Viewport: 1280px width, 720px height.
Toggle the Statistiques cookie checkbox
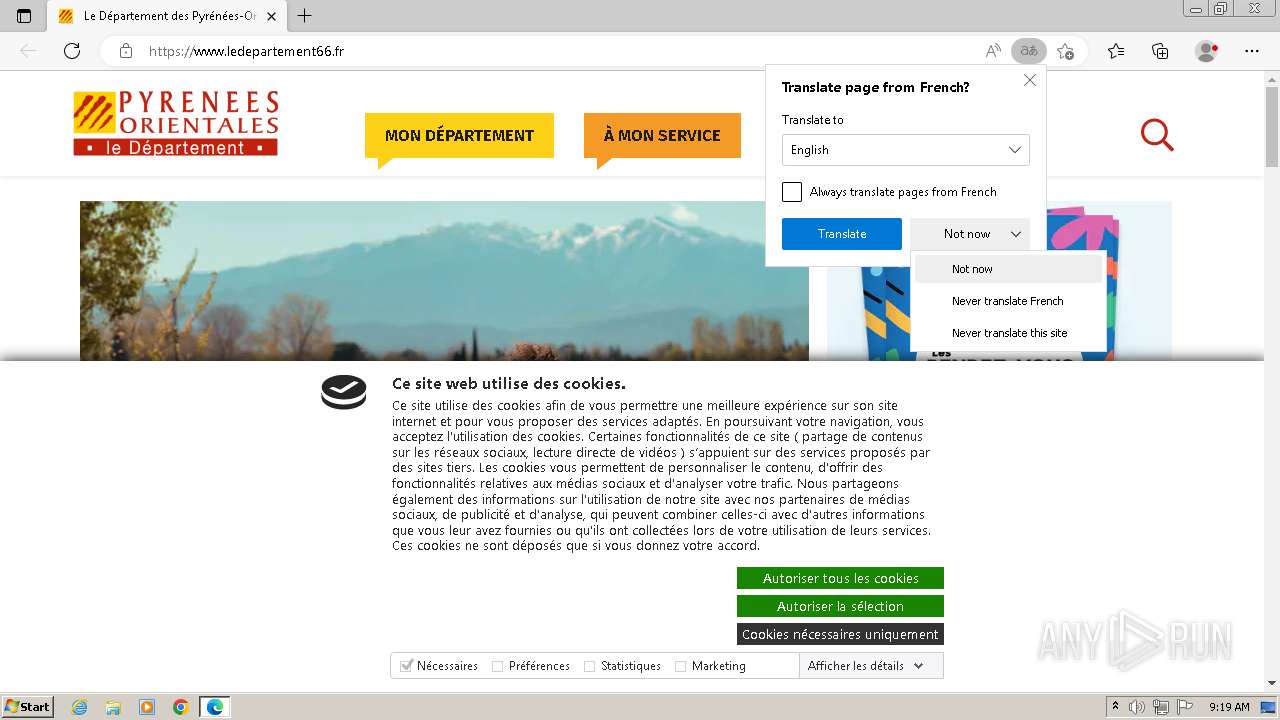click(590, 666)
